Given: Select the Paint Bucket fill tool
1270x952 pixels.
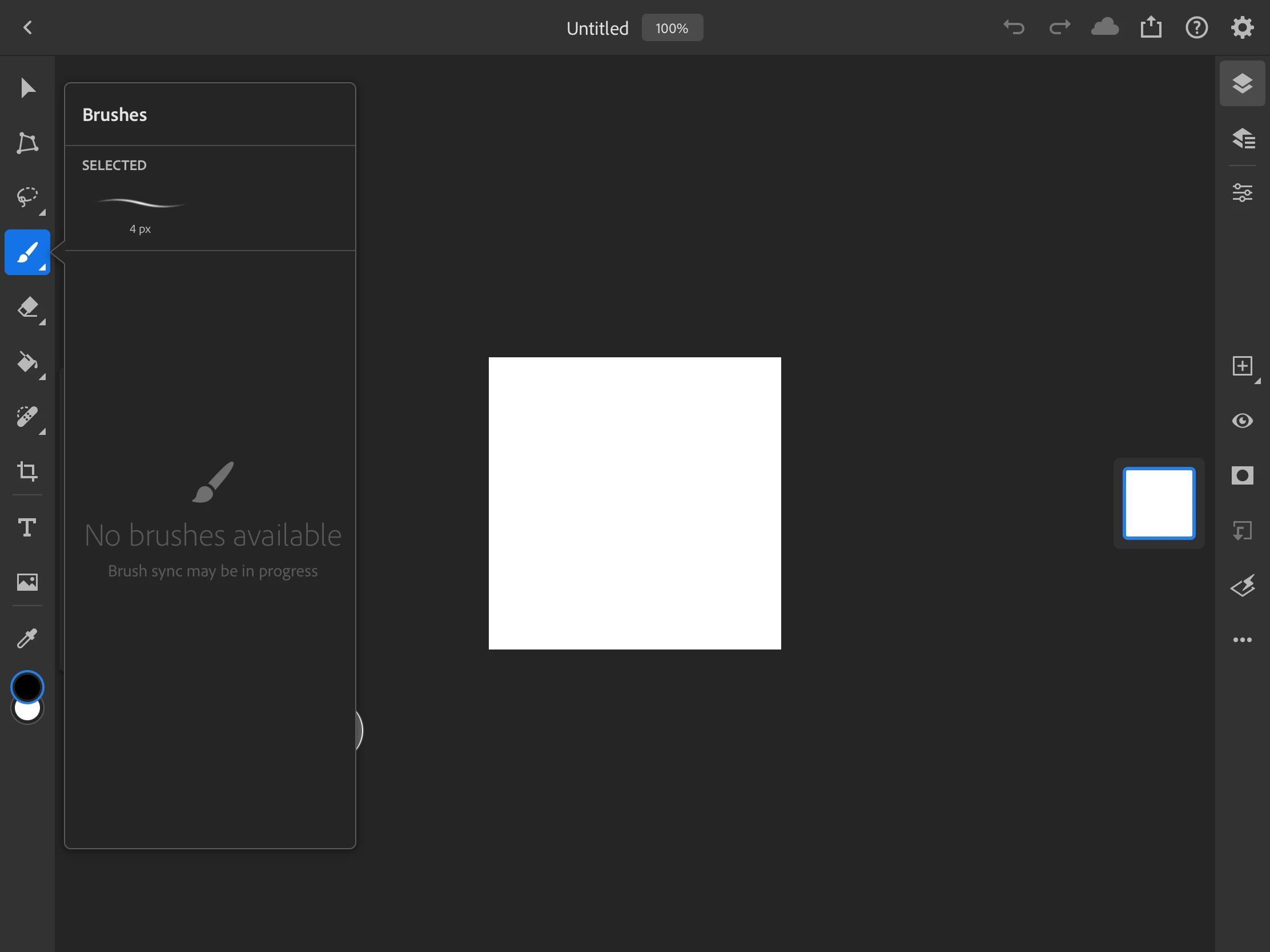Looking at the screenshot, I should (x=27, y=362).
